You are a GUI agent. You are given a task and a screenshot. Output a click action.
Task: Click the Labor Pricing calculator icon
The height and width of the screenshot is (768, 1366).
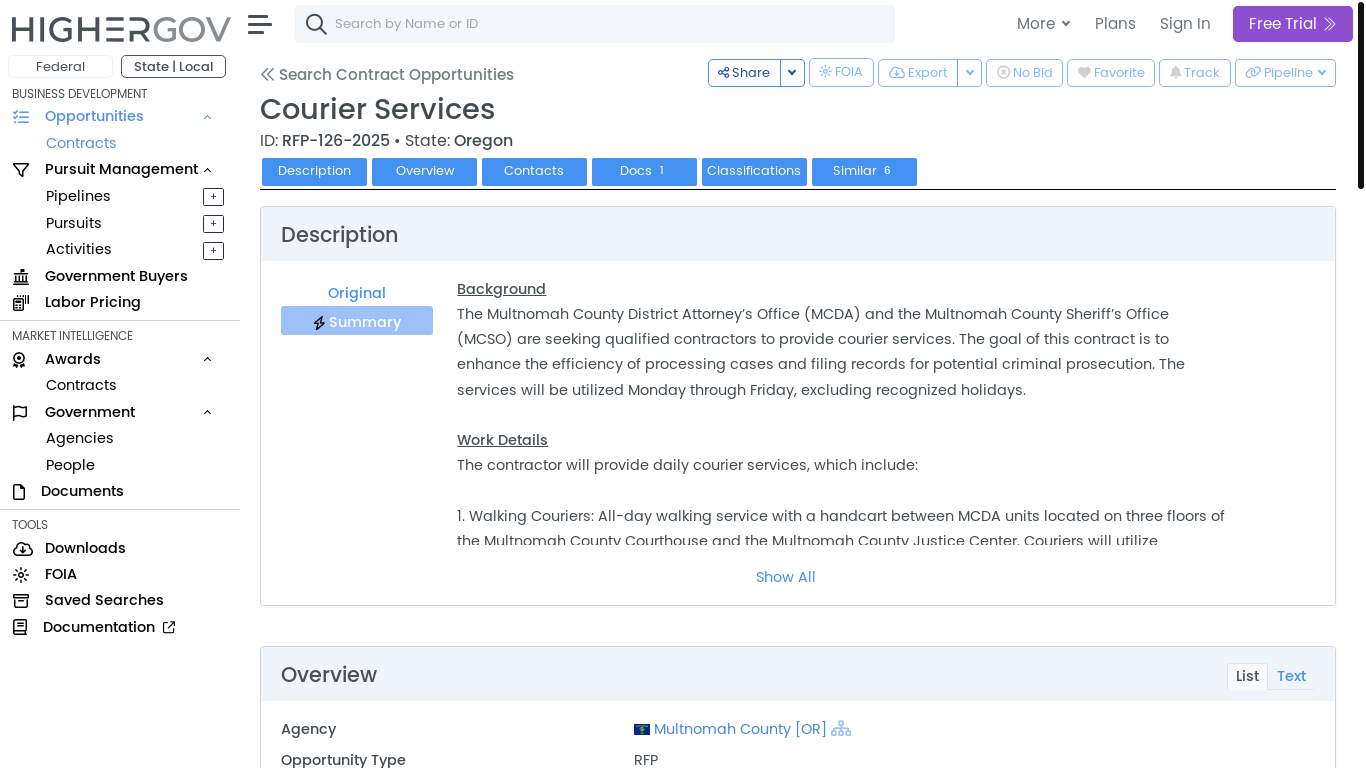[x=21, y=303]
